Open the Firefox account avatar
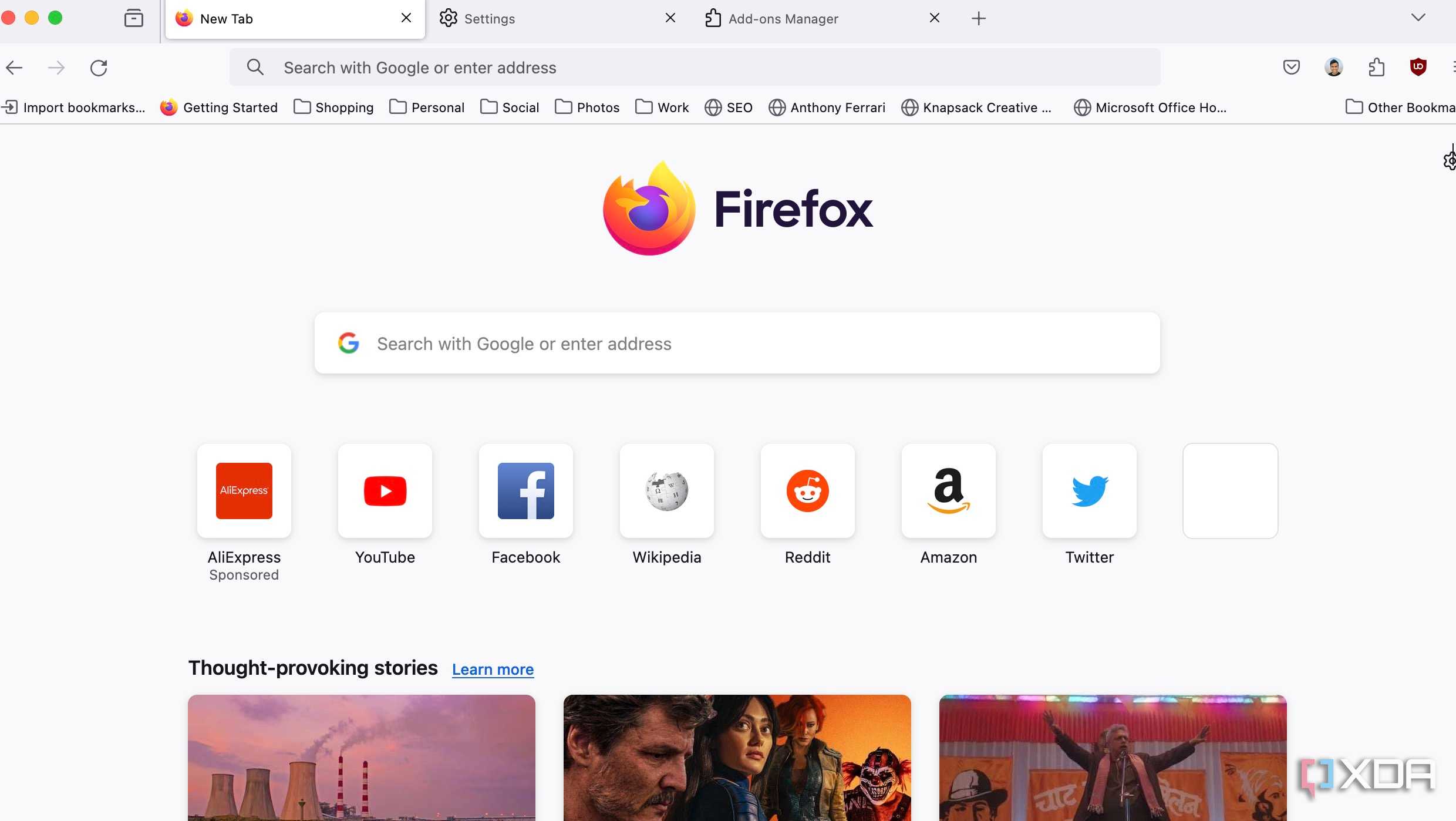The width and height of the screenshot is (1456, 821). click(1334, 67)
